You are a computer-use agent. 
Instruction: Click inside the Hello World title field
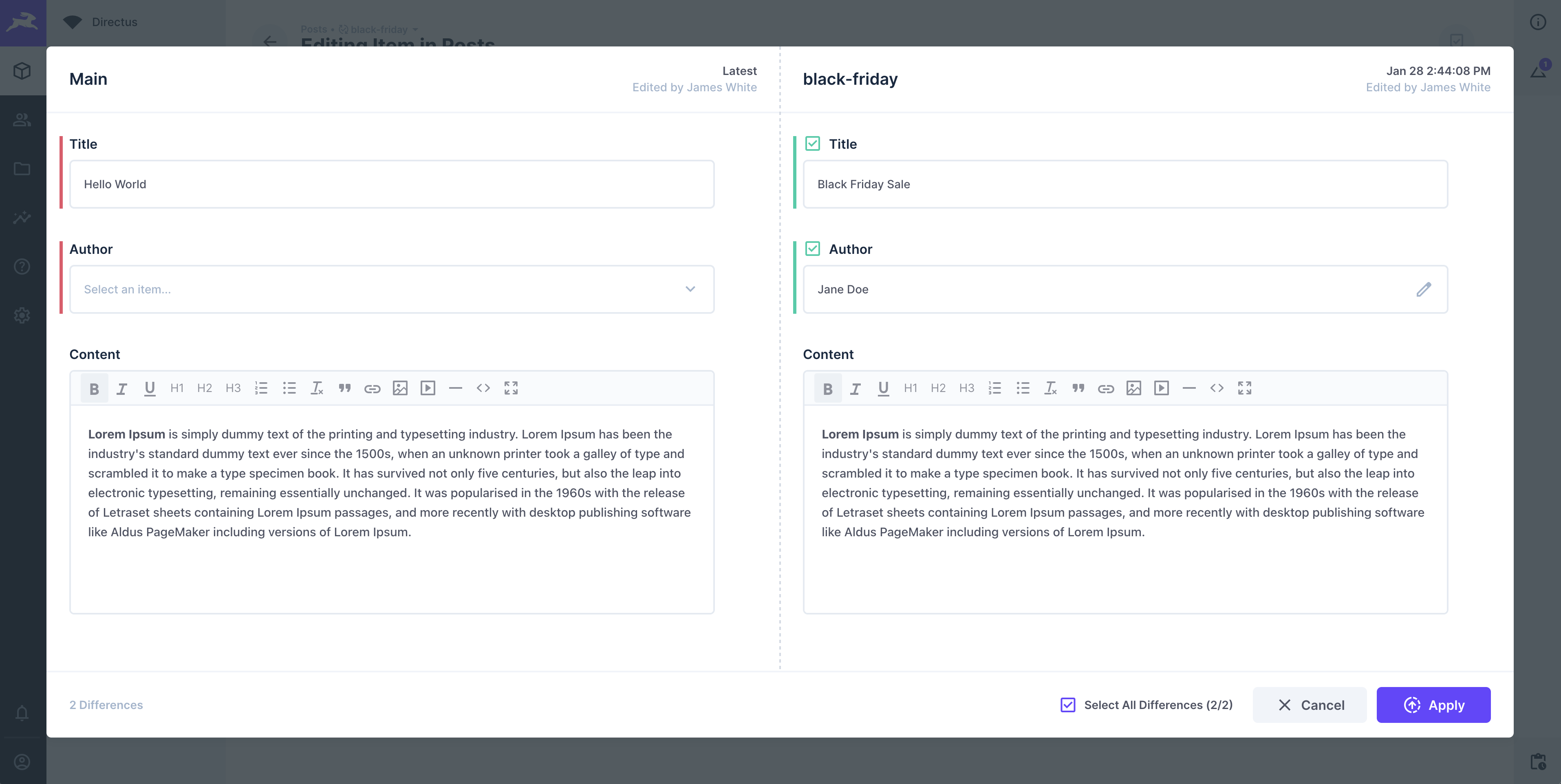tap(391, 184)
